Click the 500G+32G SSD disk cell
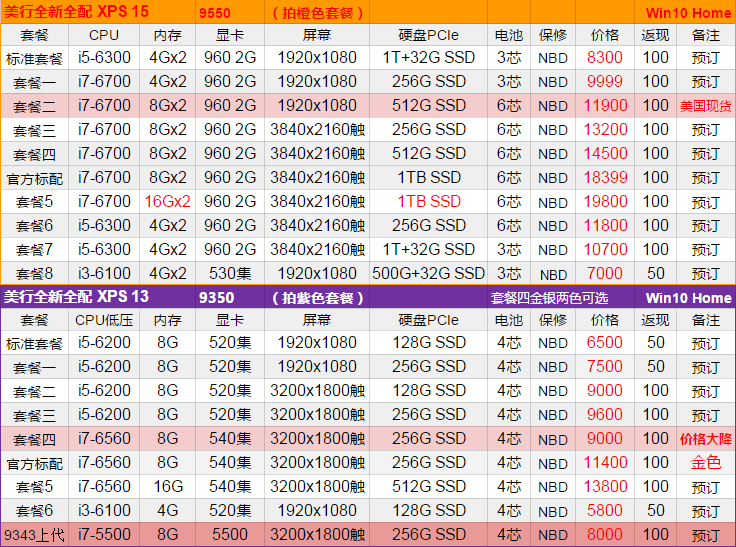The image size is (736, 547). 428,273
